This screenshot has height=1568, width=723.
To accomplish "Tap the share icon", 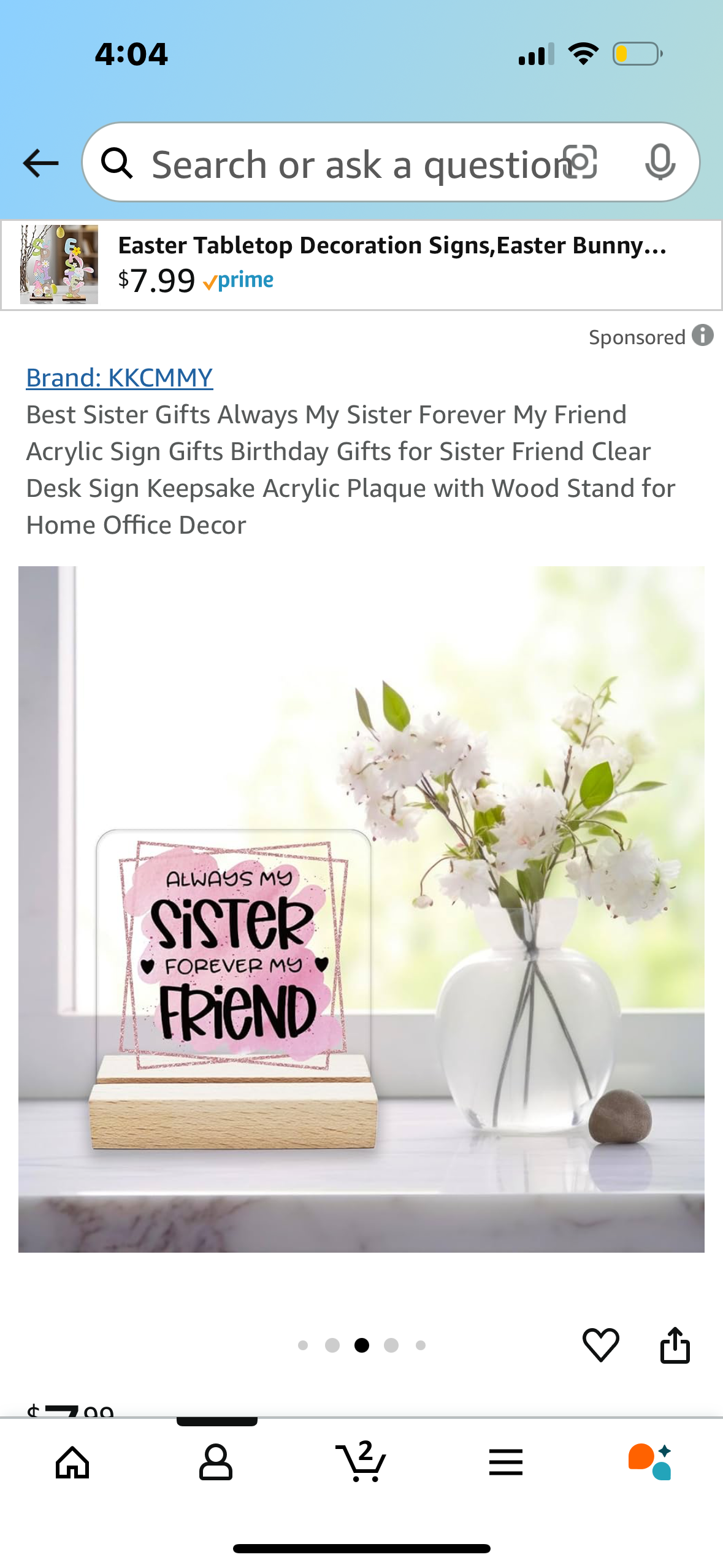I will tap(675, 1345).
